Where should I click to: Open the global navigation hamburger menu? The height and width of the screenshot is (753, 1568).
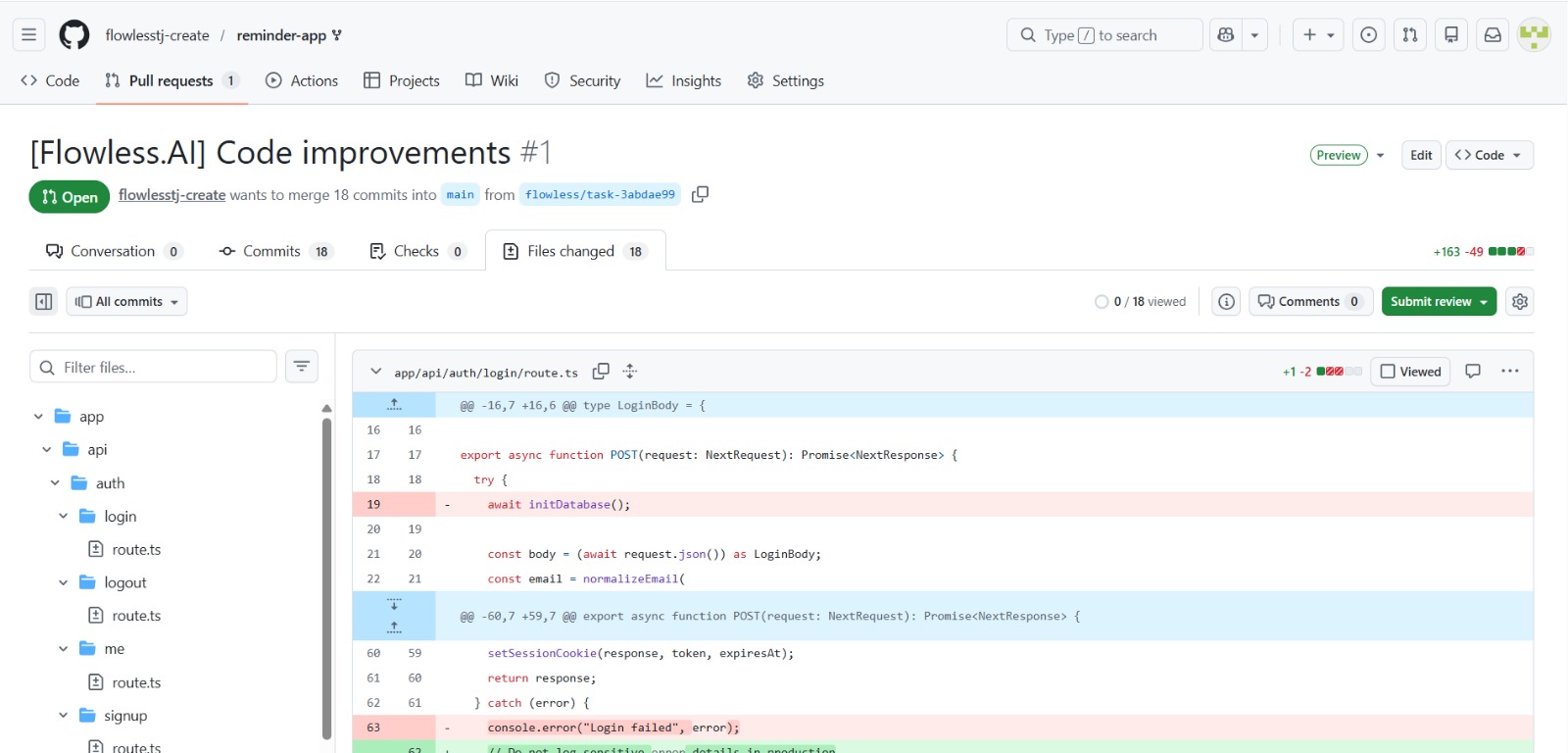point(29,35)
